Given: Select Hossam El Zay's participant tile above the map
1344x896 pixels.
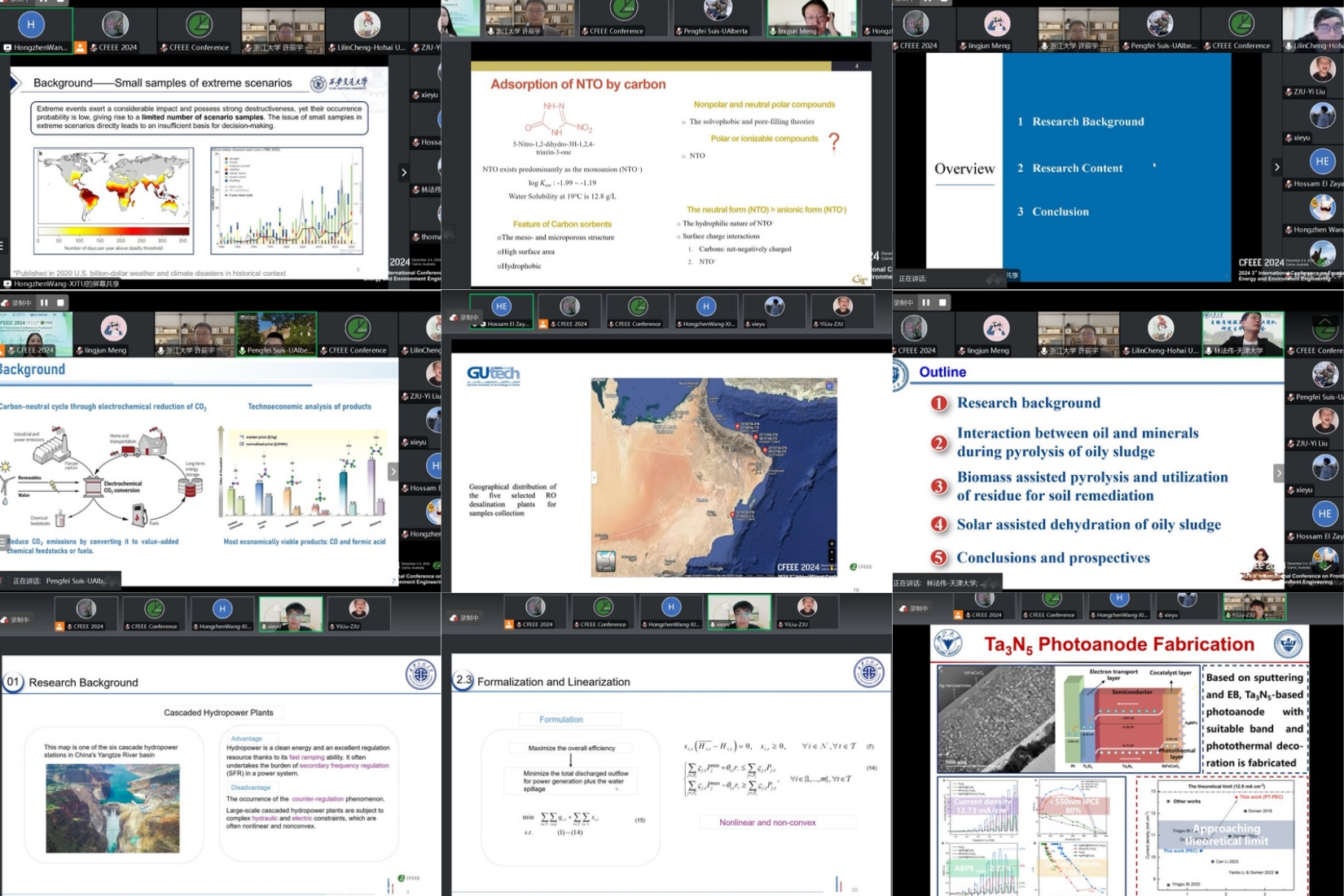Looking at the screenshot, I should [x=501, y=312].
